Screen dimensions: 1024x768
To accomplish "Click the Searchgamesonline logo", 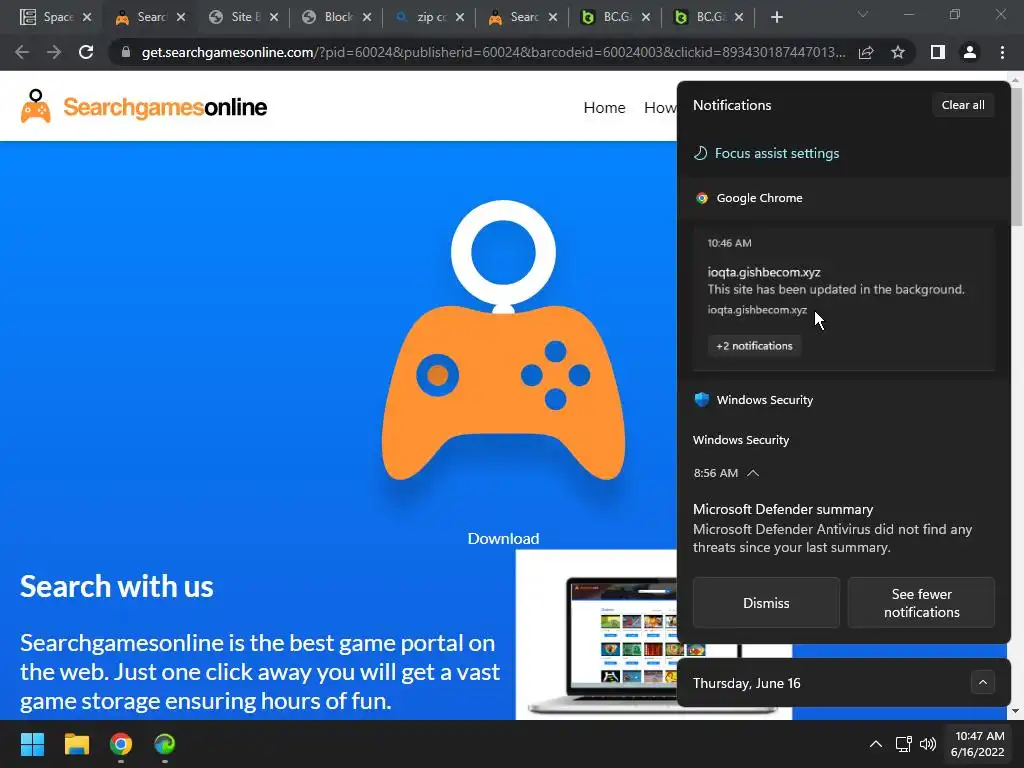I will coord(144,106).
